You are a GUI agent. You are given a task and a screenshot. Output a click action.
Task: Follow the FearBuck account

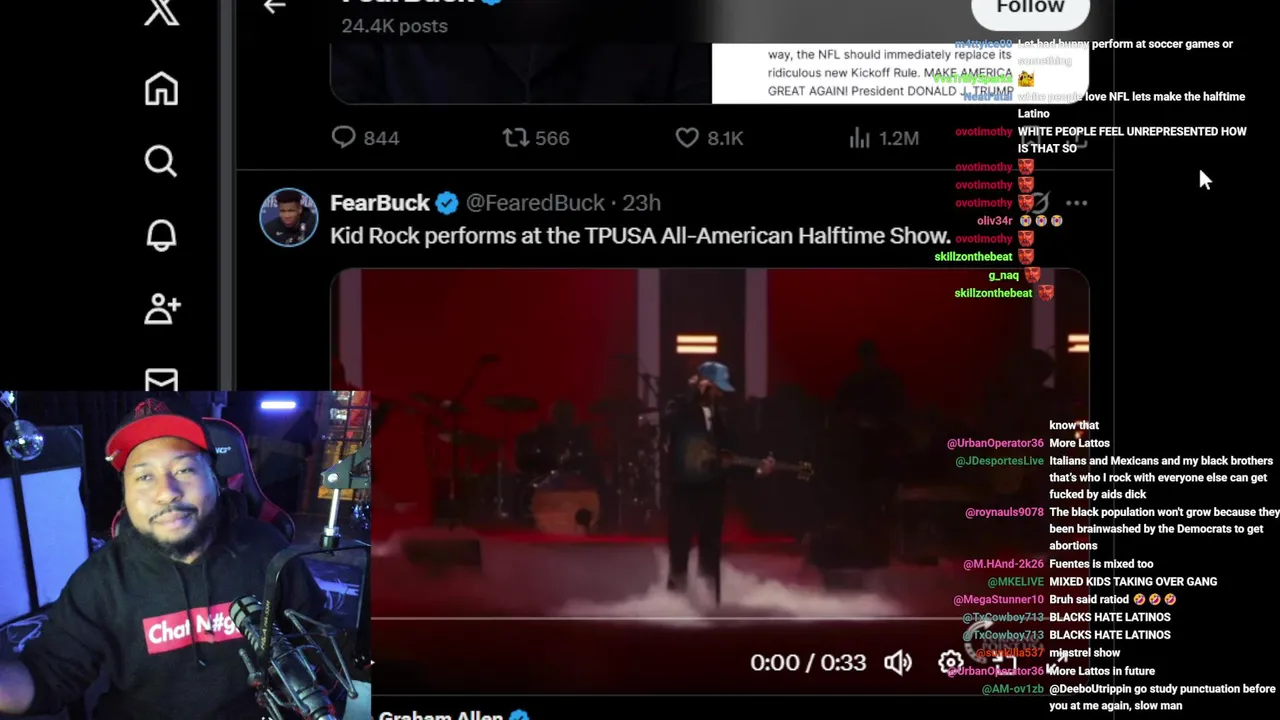click(1030, 10)
